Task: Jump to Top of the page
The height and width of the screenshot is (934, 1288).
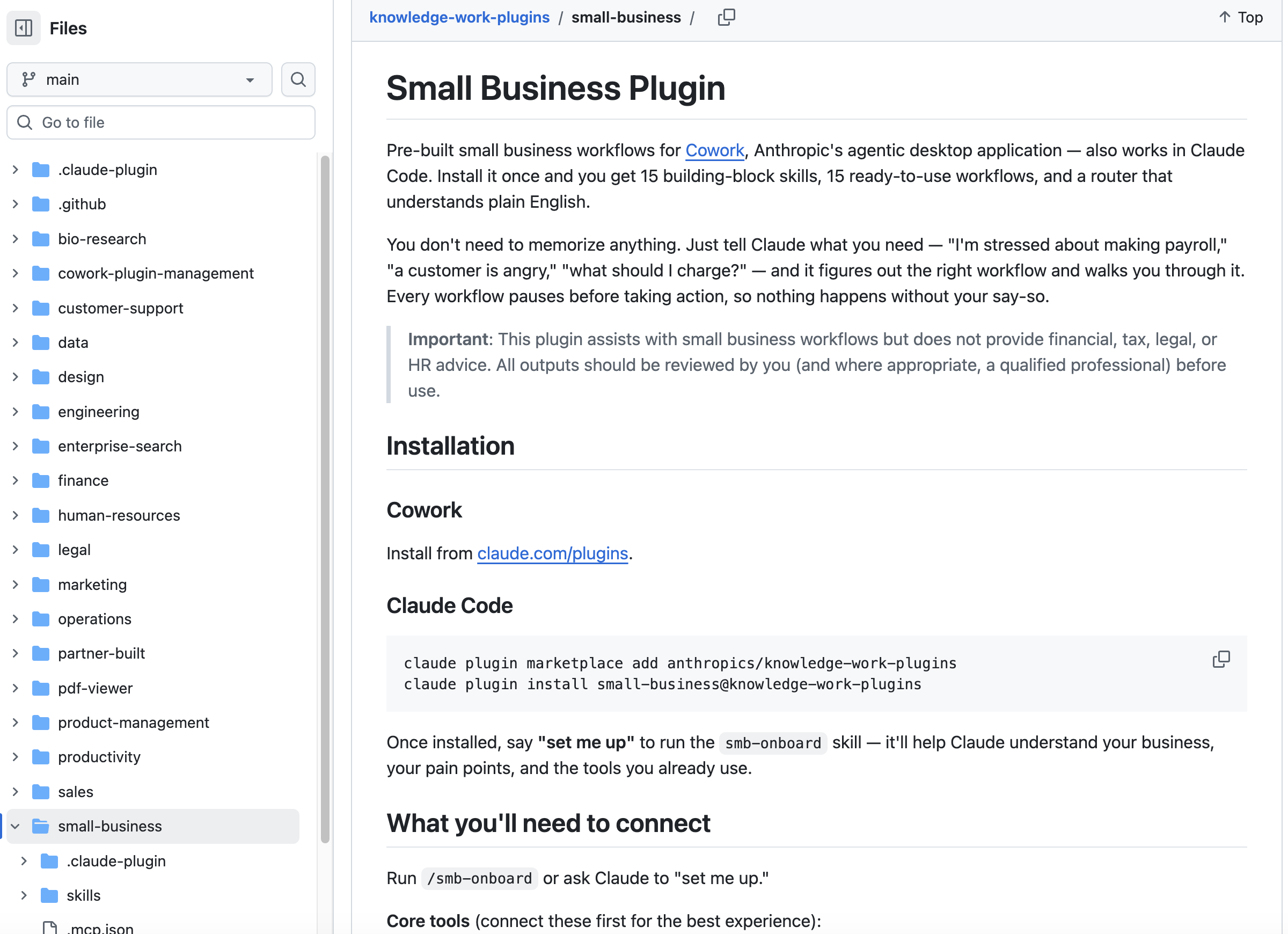Action: tap(1241, 17)
